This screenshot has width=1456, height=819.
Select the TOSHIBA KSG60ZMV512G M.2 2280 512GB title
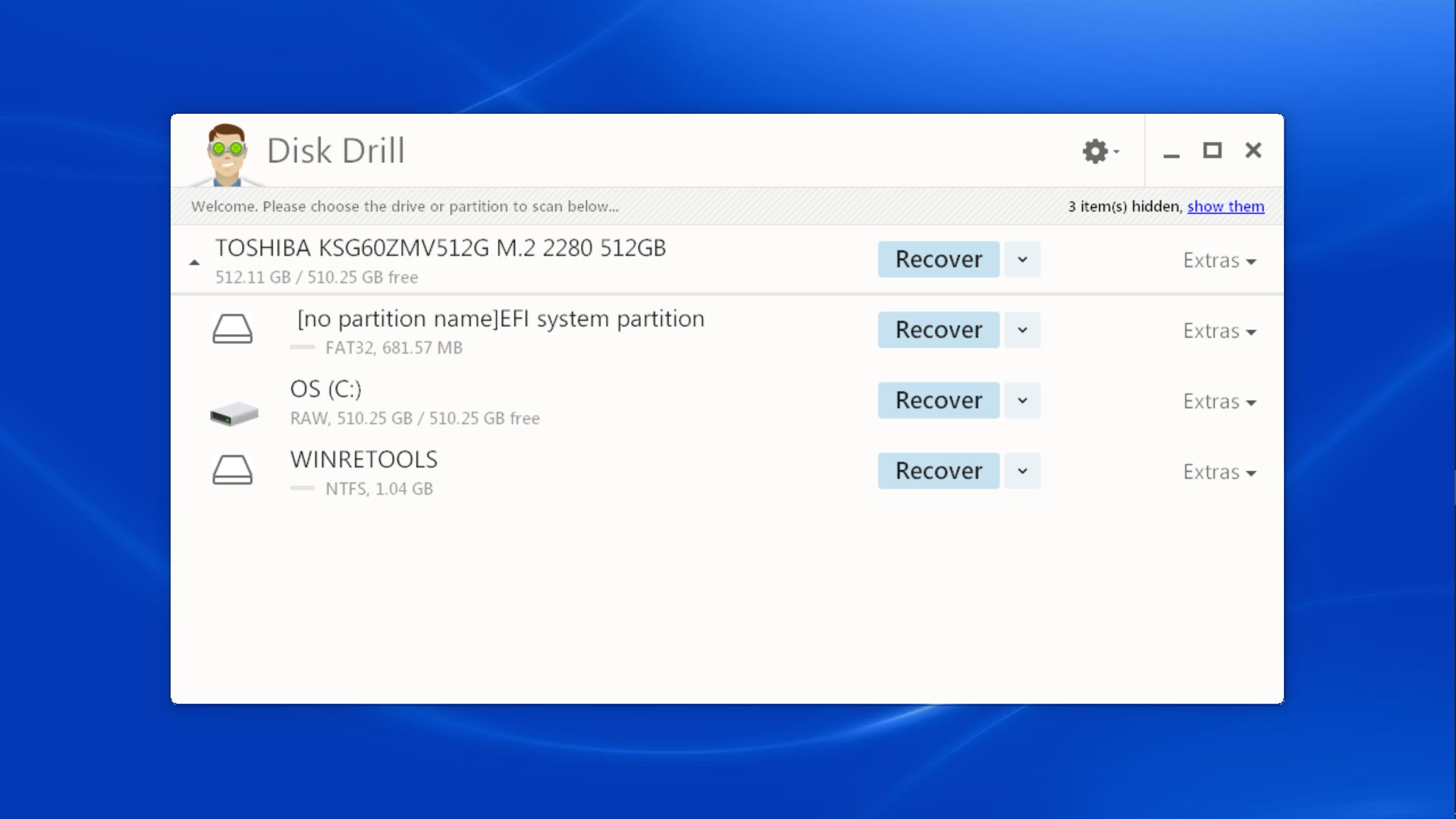coord(441,248)
